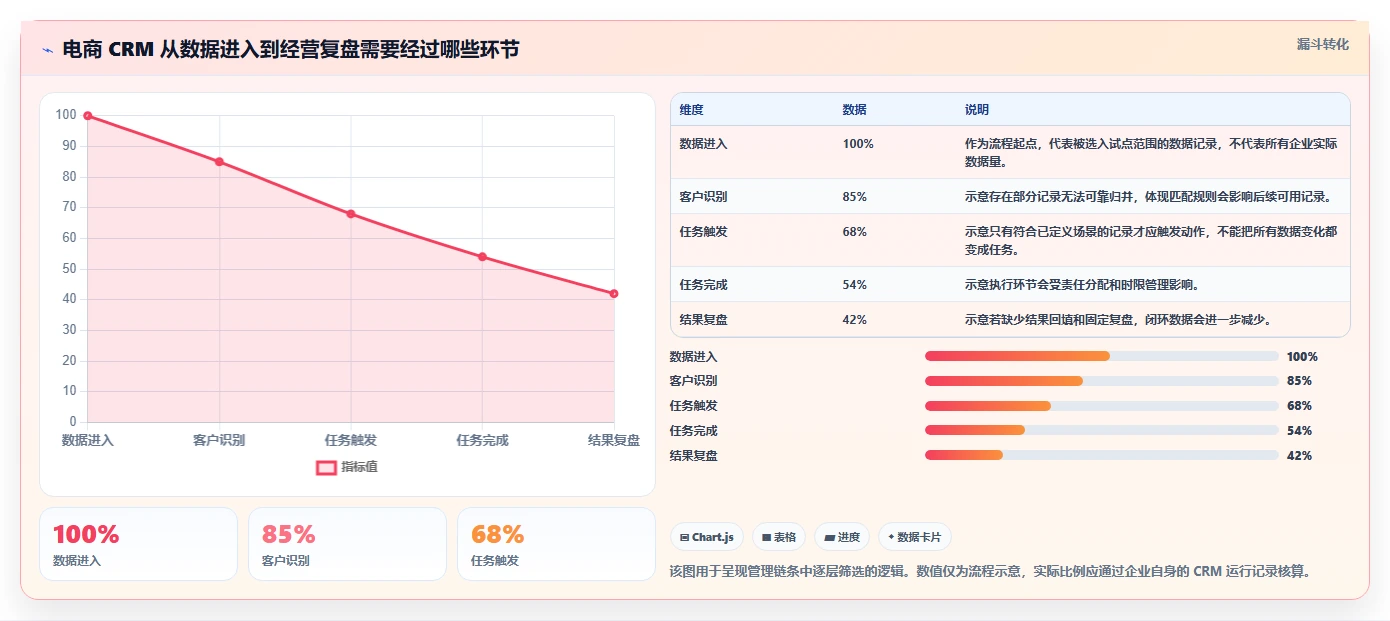Click the 任务触发 x-axis label on the chart

[351, 440]
